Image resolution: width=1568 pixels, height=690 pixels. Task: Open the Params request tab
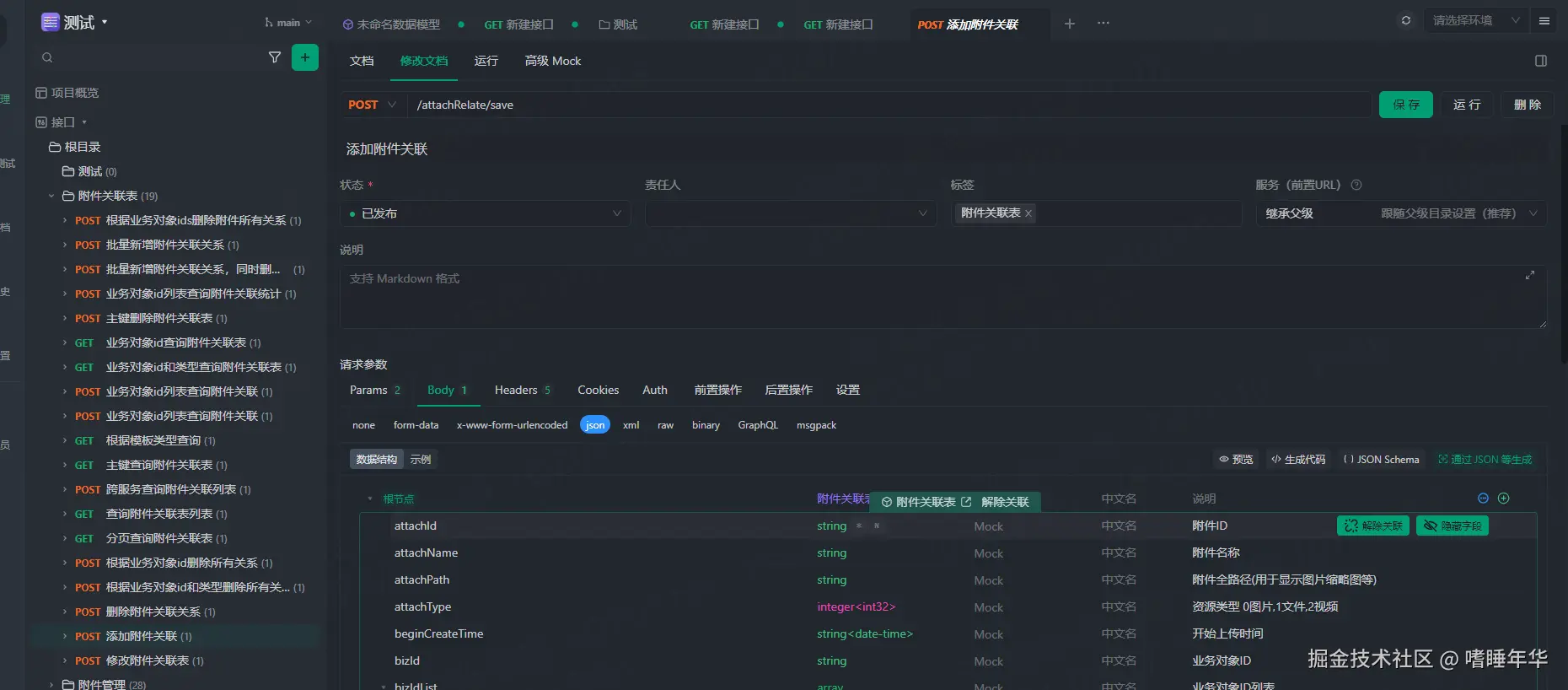[x=375, y=390]
